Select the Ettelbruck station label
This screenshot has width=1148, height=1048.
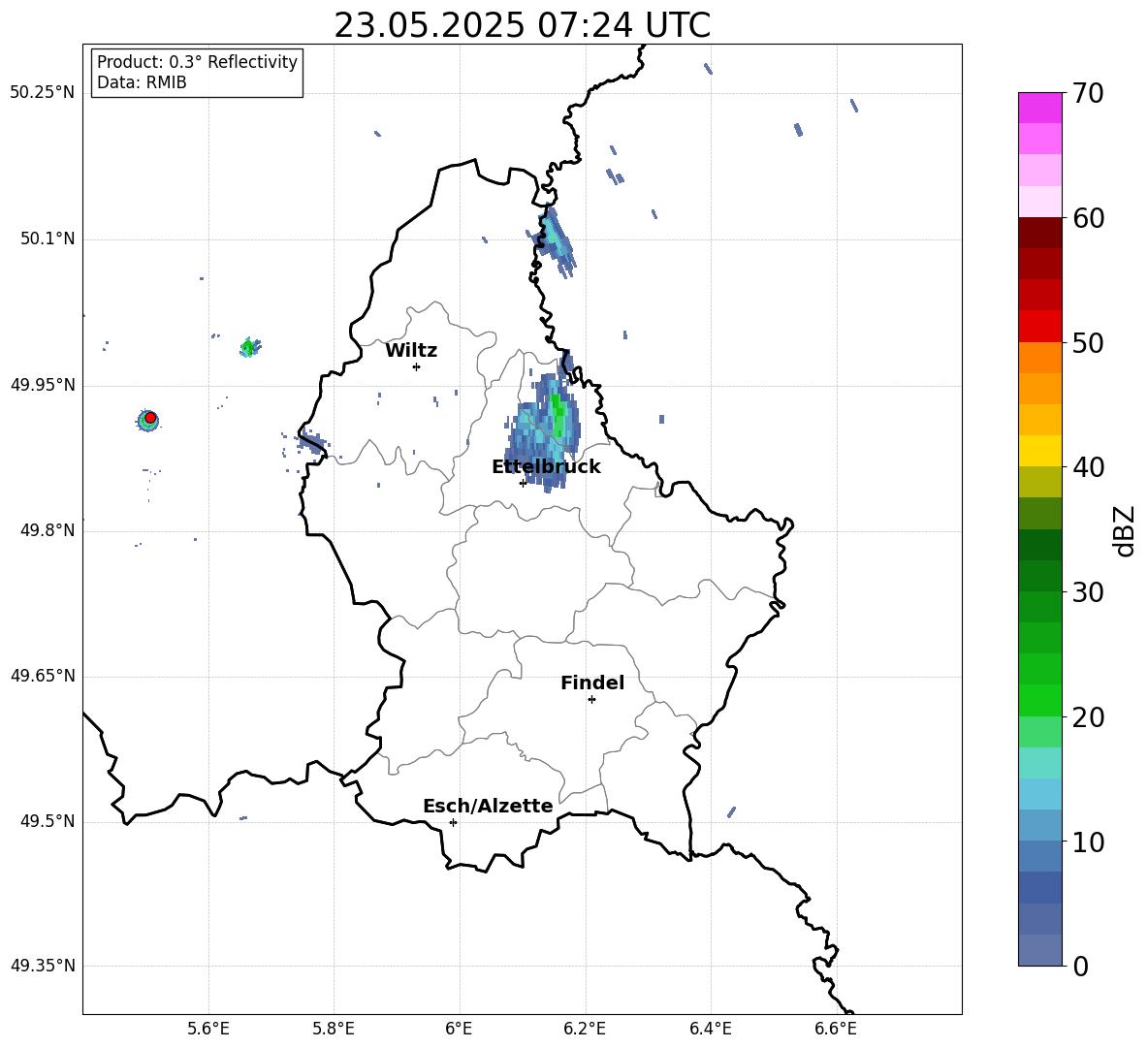546,467
